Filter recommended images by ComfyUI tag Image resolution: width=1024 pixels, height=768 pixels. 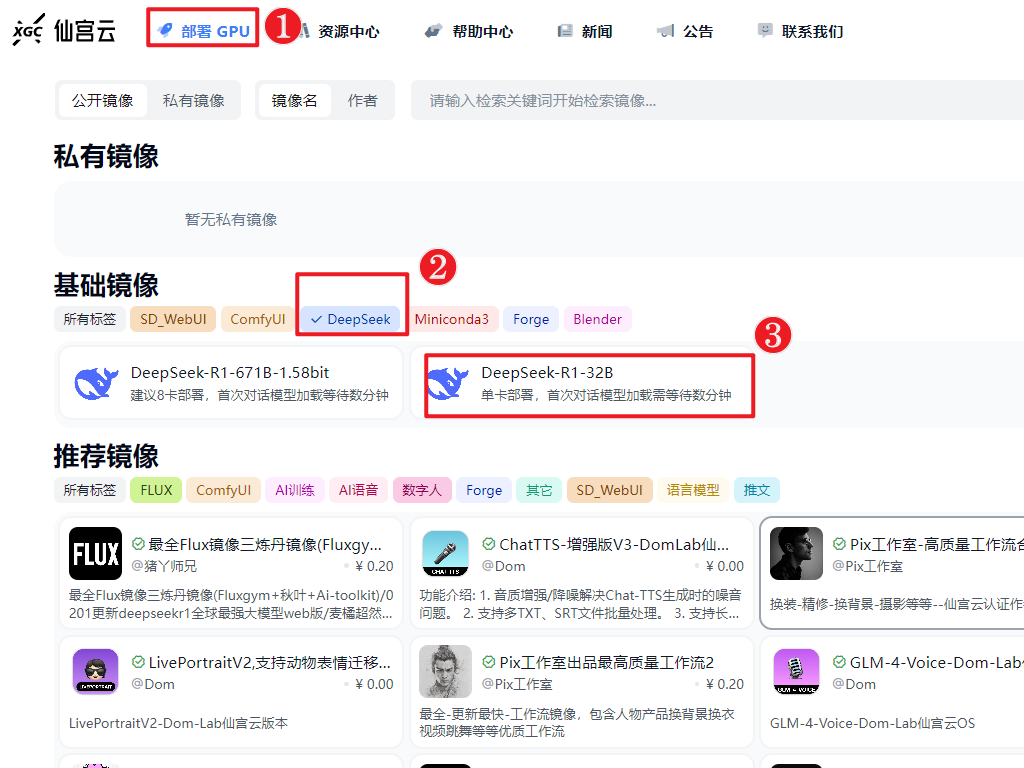[x=223, y=490]
